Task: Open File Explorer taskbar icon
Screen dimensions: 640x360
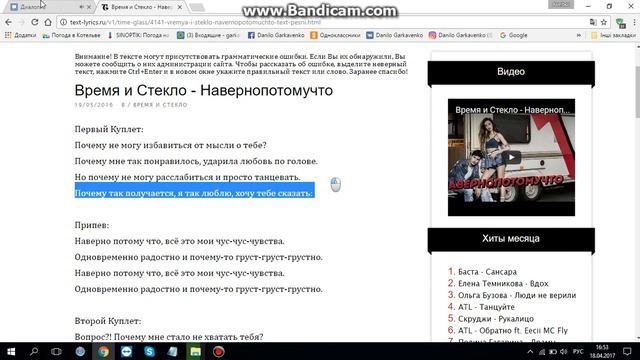Action: click(x=196, y=351)
